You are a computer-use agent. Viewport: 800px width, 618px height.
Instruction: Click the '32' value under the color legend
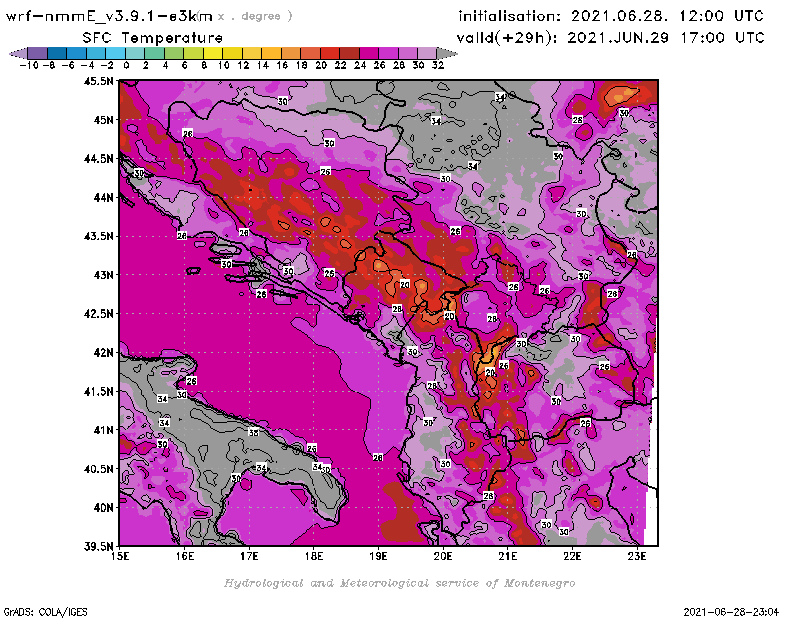coord(438,66)
